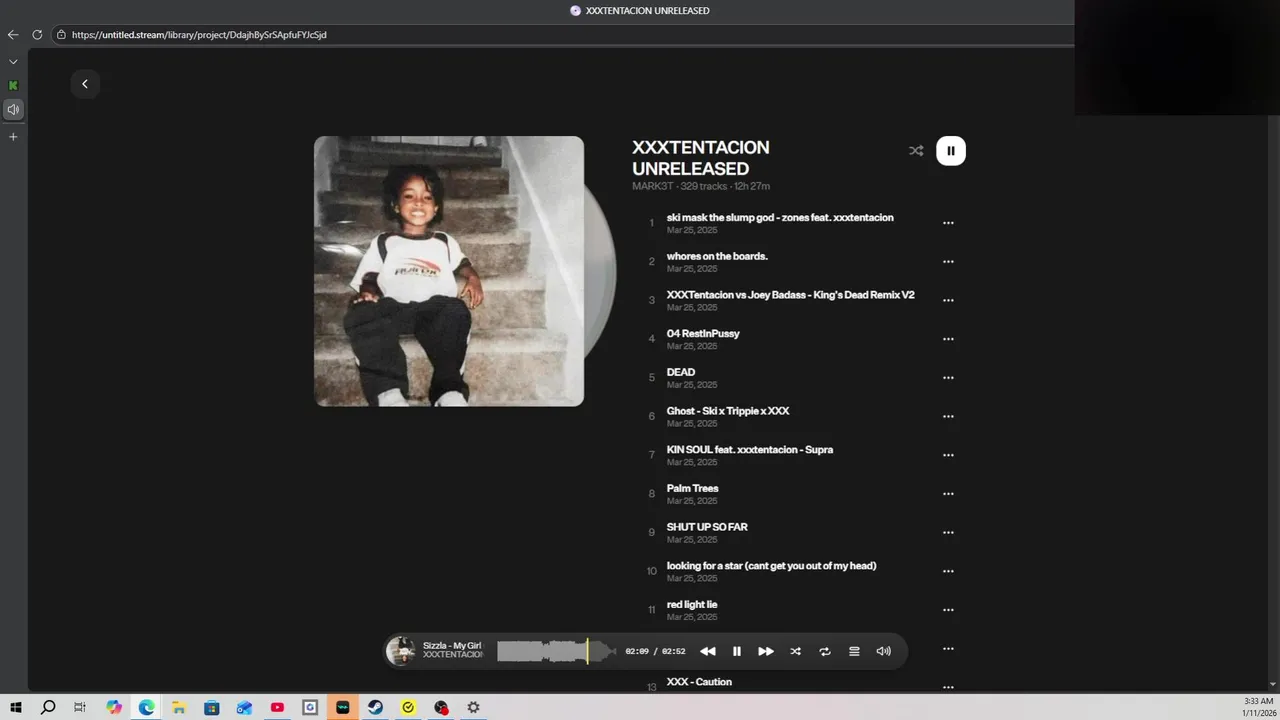Open more menu for Palm Trees

[948, 494]
